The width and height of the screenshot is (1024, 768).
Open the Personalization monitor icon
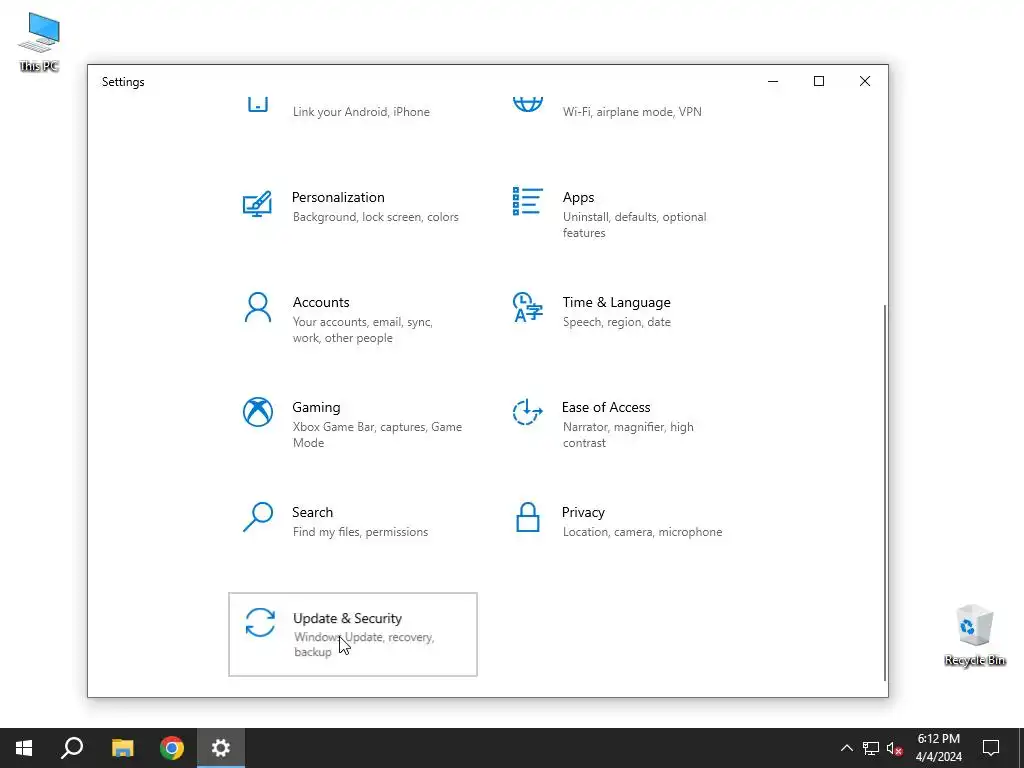[x=257, y=204]
